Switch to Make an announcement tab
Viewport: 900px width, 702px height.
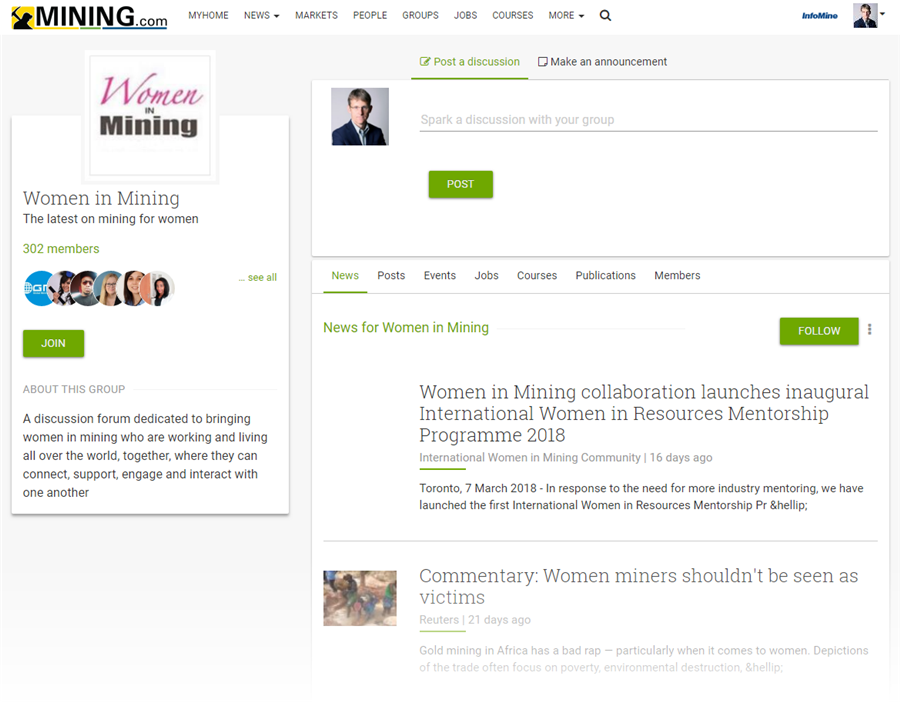coord(602,62)
